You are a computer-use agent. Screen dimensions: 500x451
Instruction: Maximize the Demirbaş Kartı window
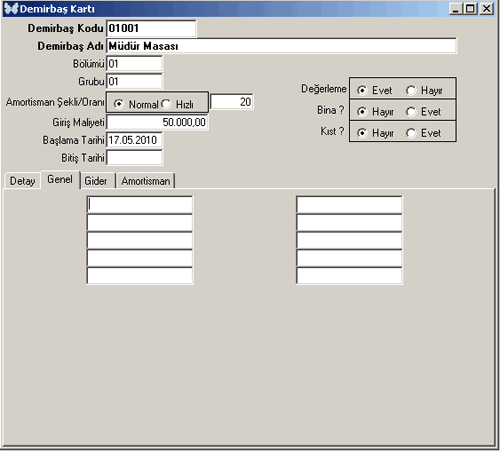pyautogui.click(x=470, y=8)
